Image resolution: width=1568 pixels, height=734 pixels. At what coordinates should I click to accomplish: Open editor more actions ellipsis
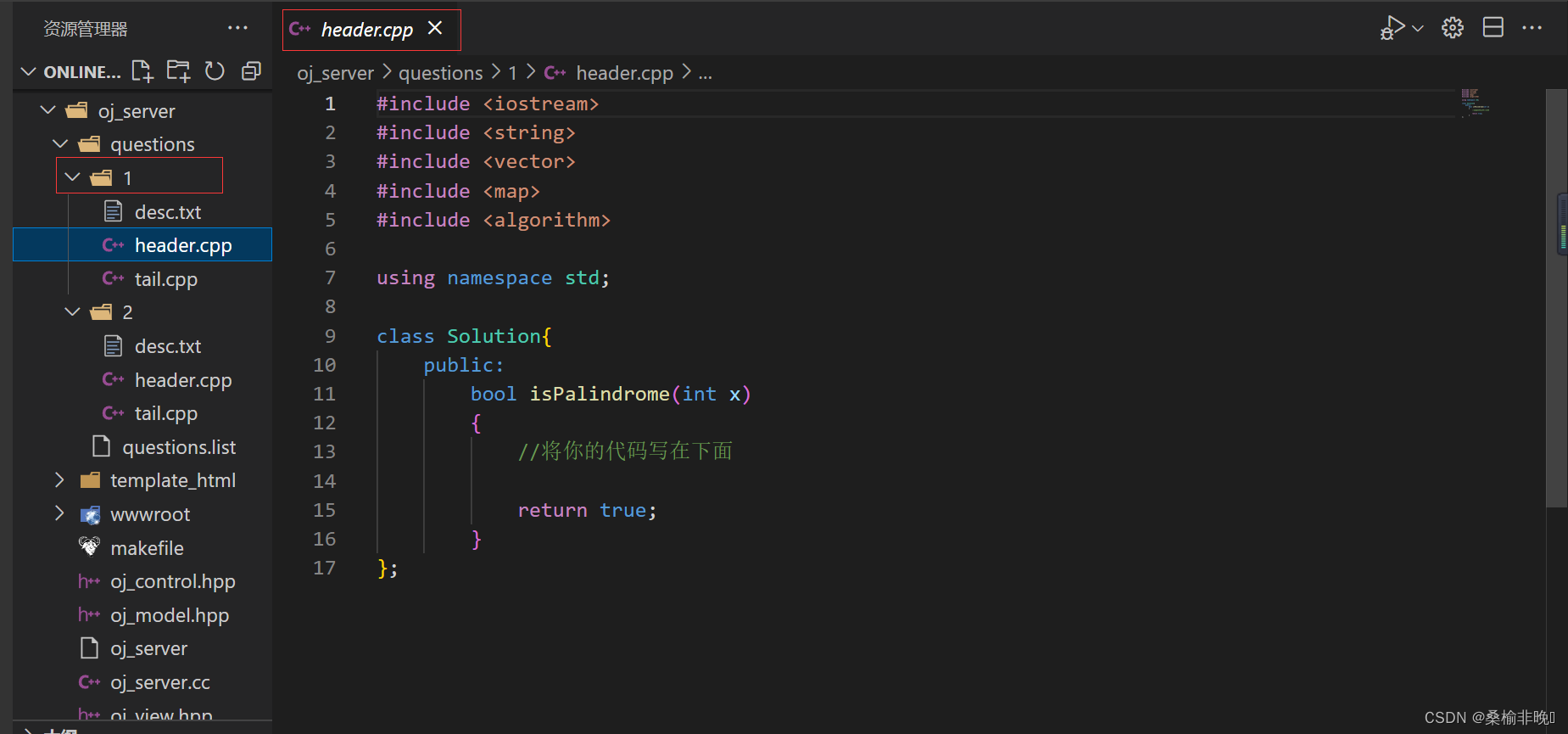[x=1532, y=28]
